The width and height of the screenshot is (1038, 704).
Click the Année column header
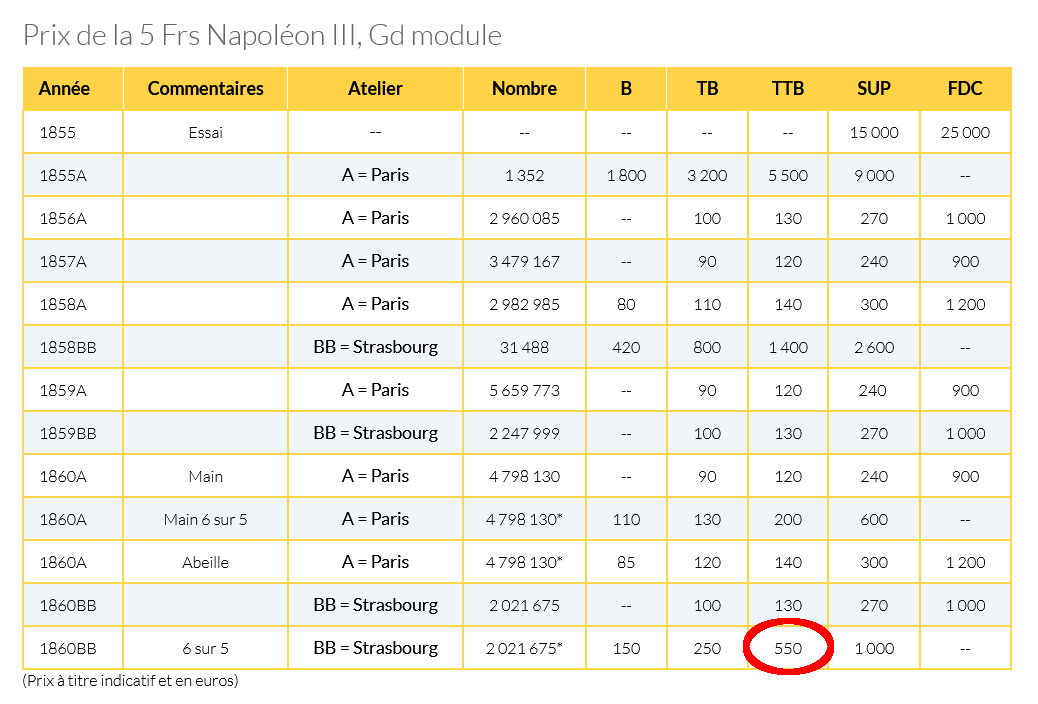(x=64, y=89)
